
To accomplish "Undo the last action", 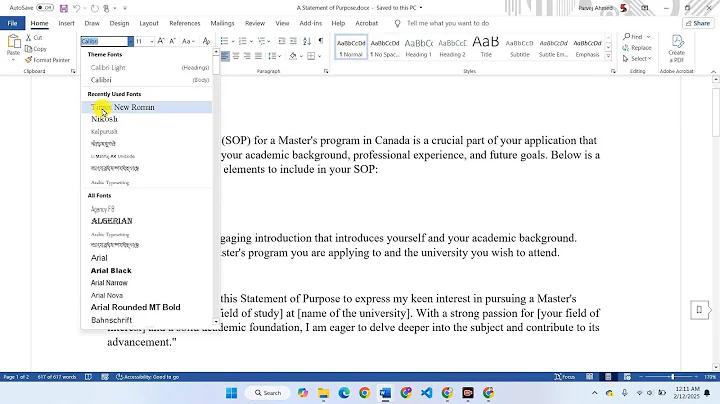I will (x=77, y=8).
